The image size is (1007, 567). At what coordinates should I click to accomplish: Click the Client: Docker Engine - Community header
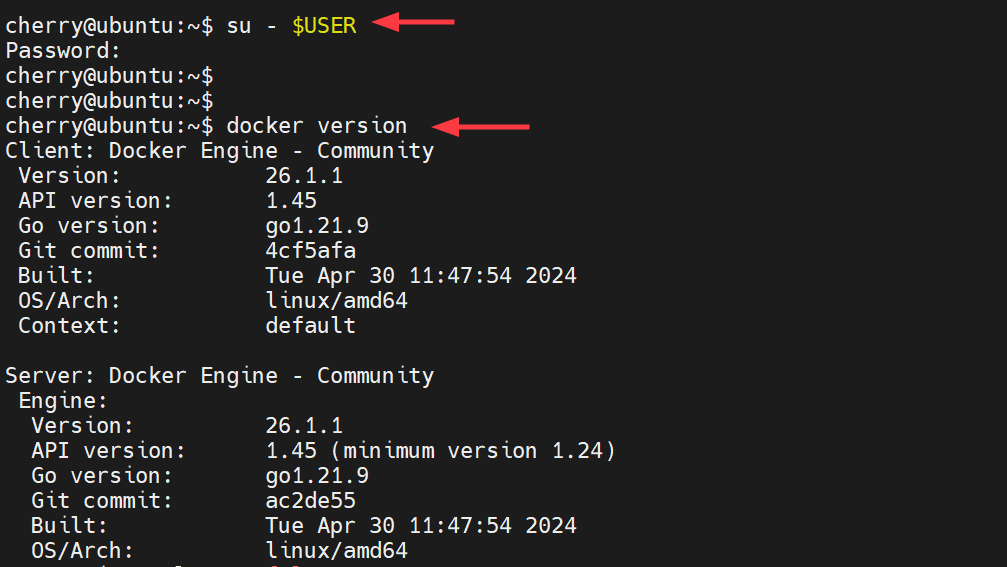[219, 151]
